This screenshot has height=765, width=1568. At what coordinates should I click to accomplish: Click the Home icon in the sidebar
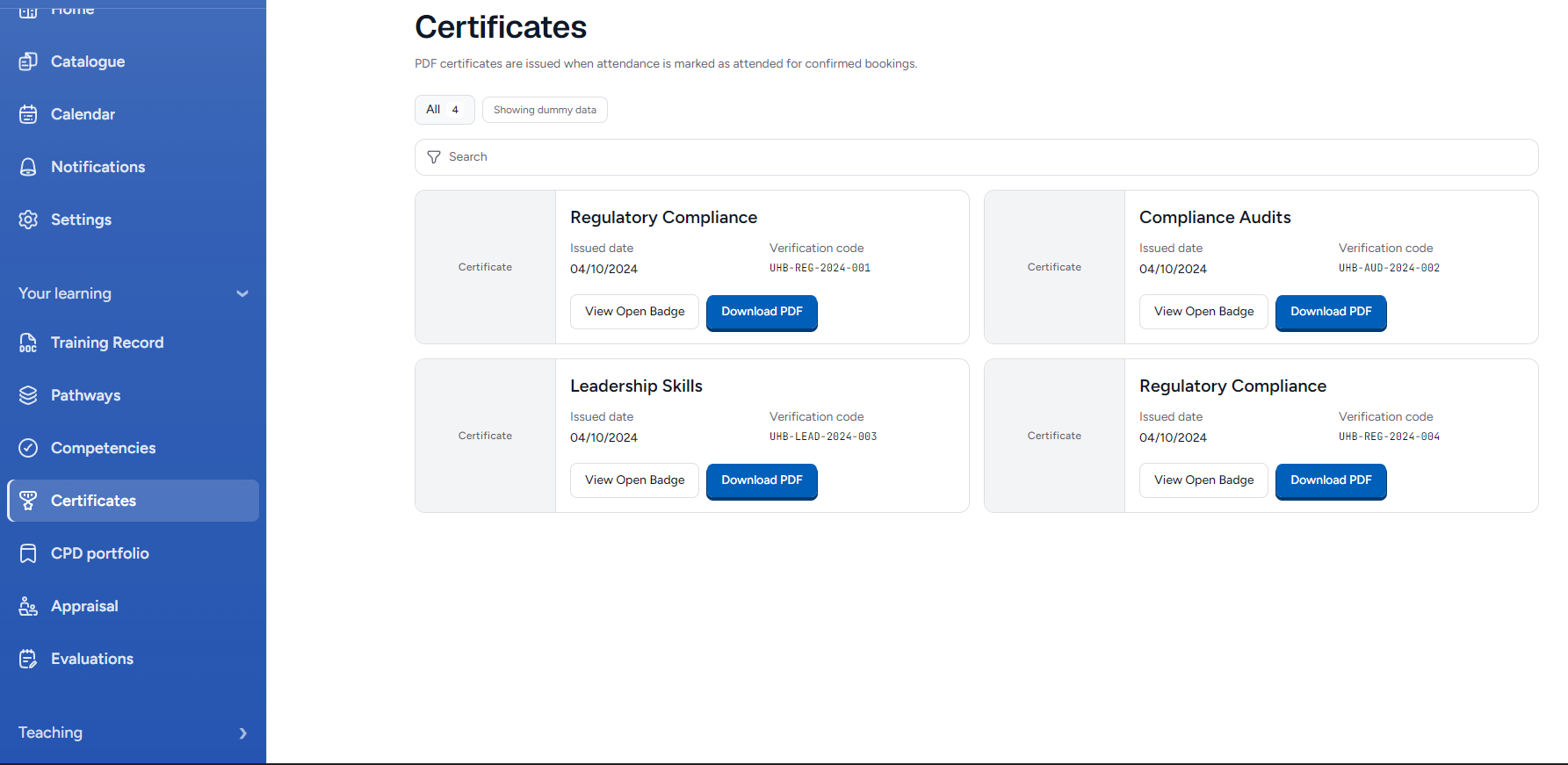point(28,10)
